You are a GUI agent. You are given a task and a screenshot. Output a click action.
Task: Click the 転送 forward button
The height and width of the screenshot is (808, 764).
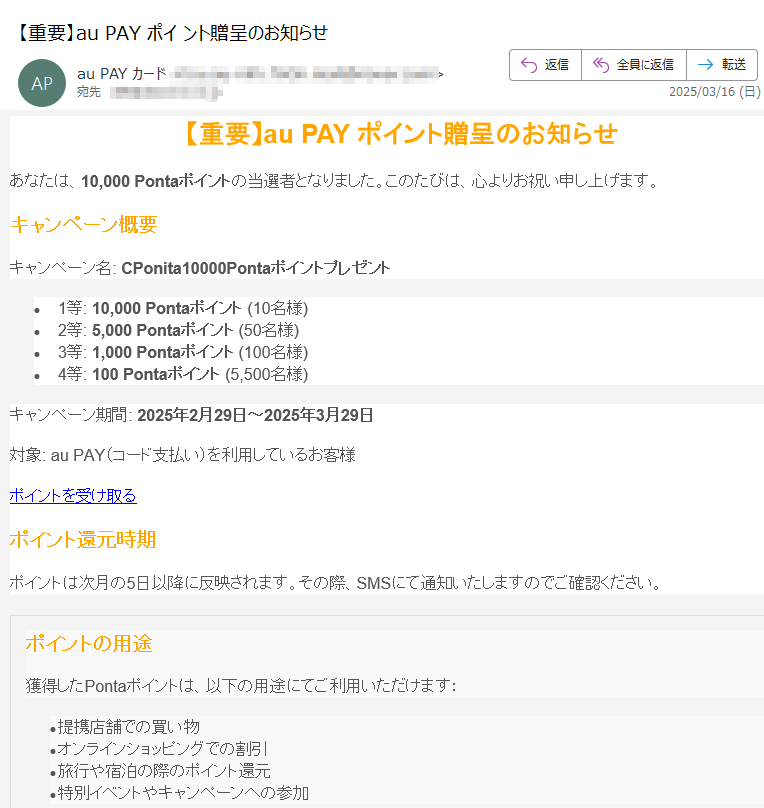pos(722,65)
